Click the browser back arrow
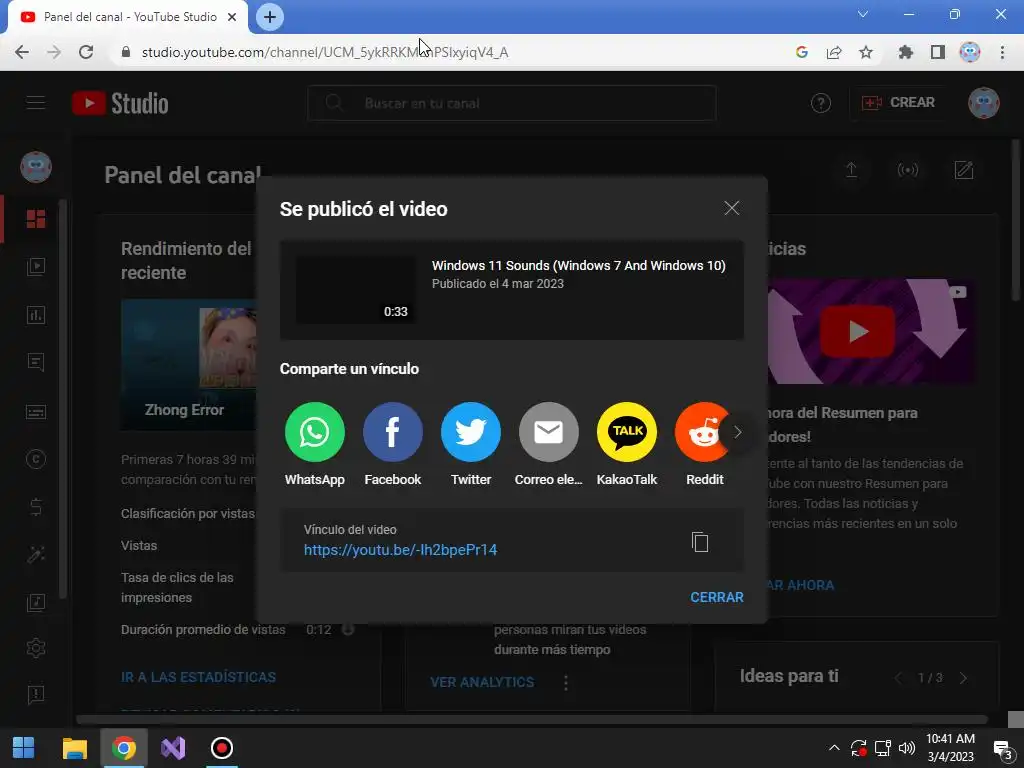Image resolution: width=1024 pixels, height=768 pixels. 22,52
